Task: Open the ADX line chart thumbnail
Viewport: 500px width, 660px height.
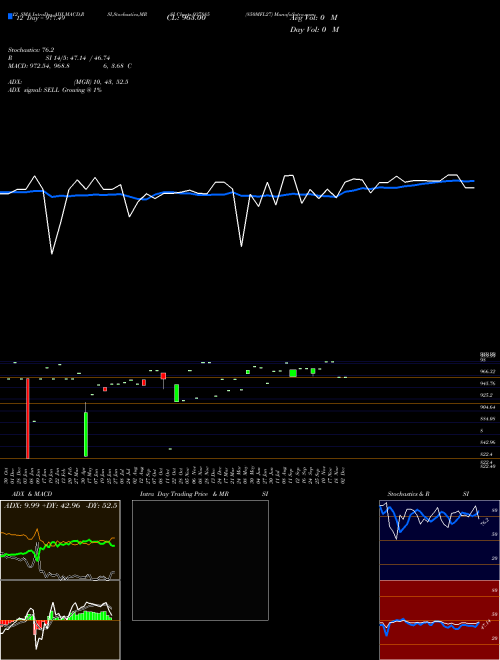Action: (x=60, y=540)
